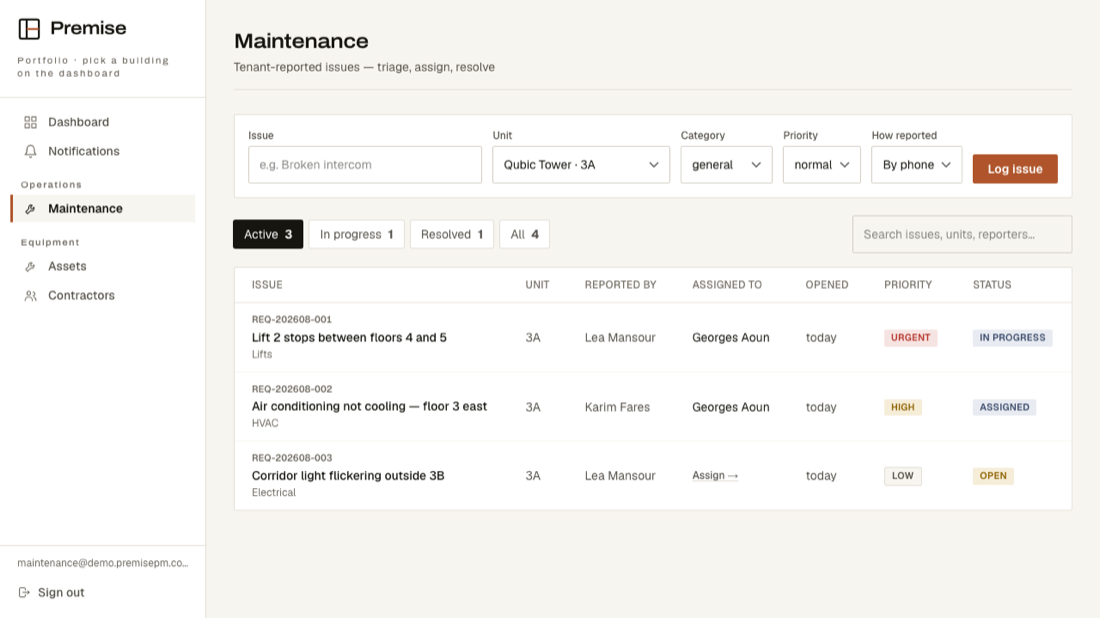Open the Category dropdown showing general
1100x618 pixels.
726,165
